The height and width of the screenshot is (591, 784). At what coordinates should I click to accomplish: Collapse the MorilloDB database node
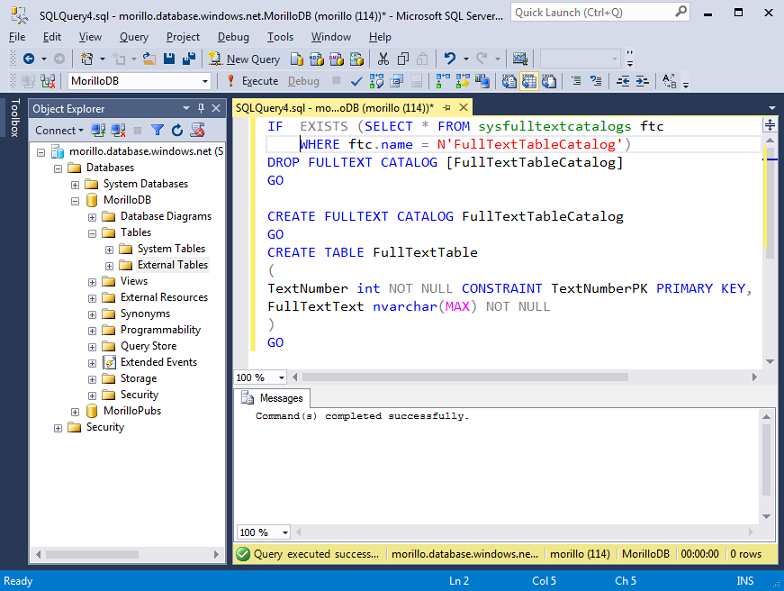pyautogui.click(x=75, y=201)
